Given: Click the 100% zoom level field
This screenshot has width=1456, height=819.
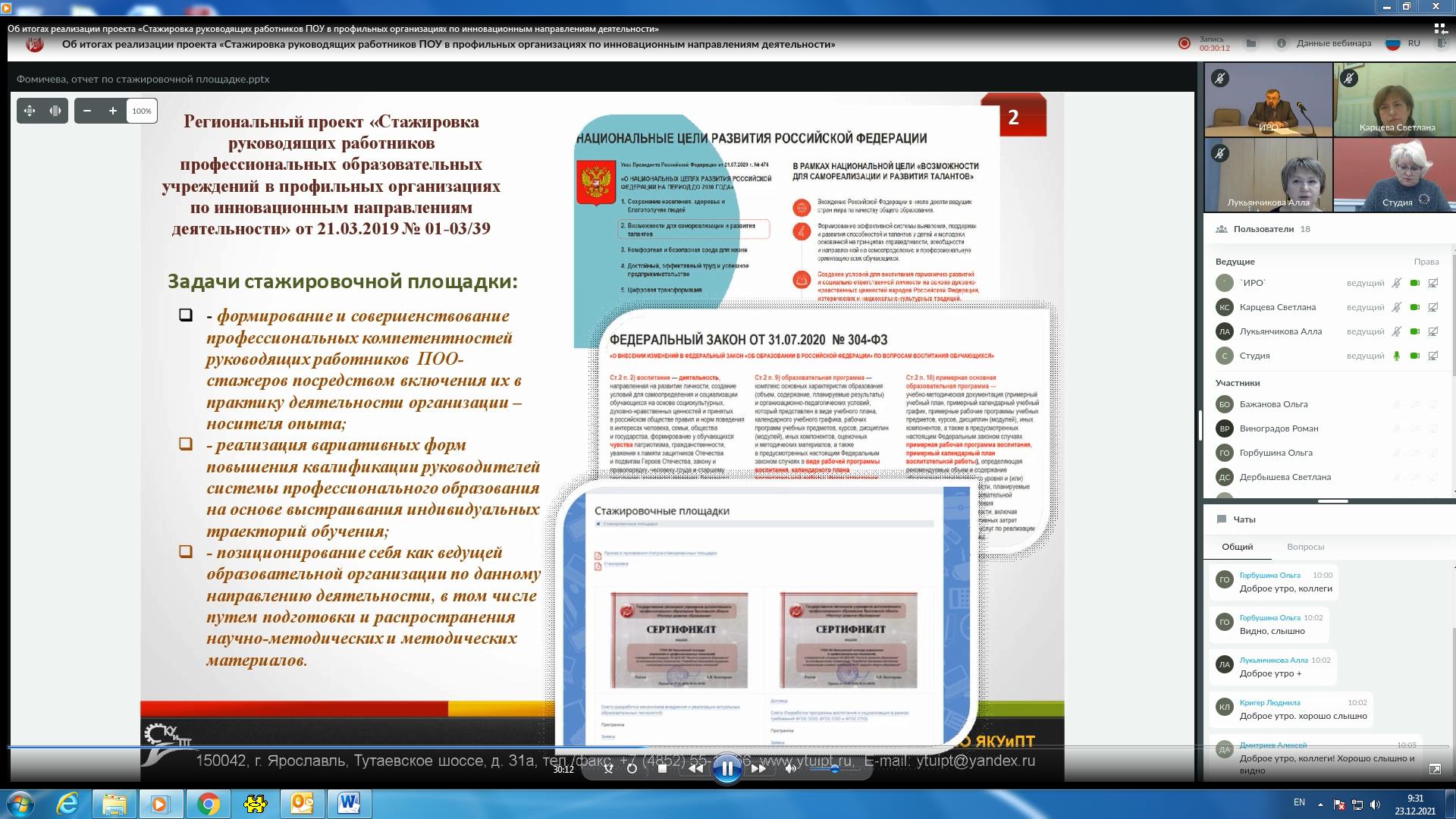Looking at the screenshot, I should (x=142, y=111).
